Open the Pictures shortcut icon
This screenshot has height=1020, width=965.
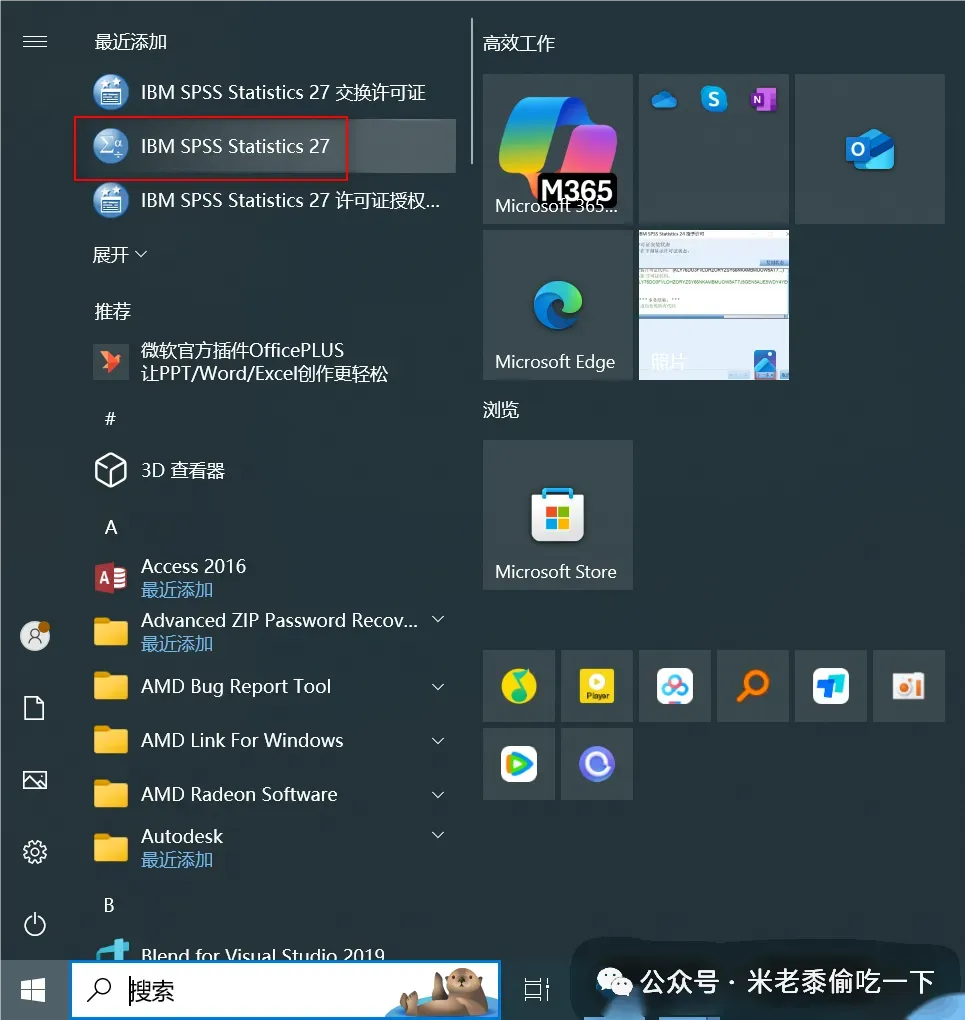coord(34,780)
